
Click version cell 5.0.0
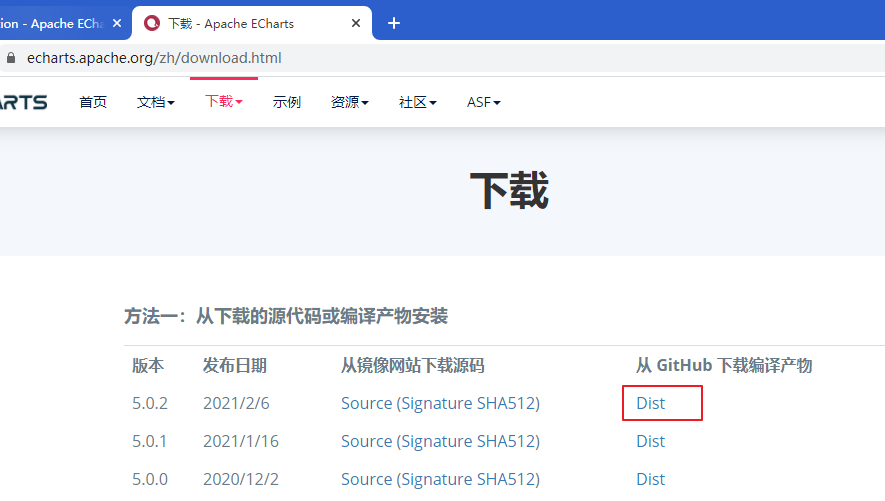click(150, 479)
